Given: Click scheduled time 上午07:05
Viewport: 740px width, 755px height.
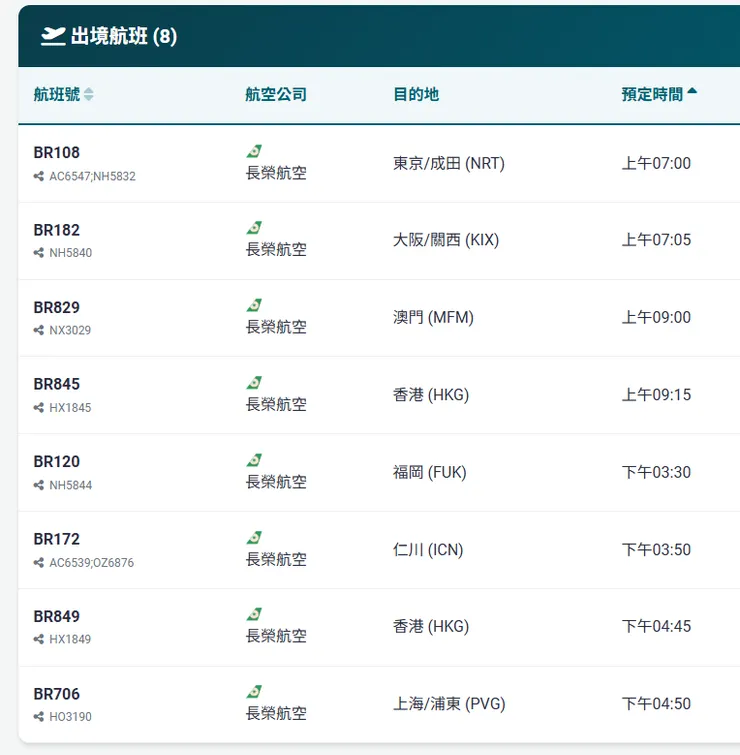Looking at the screenshot, I should (656, 240).
